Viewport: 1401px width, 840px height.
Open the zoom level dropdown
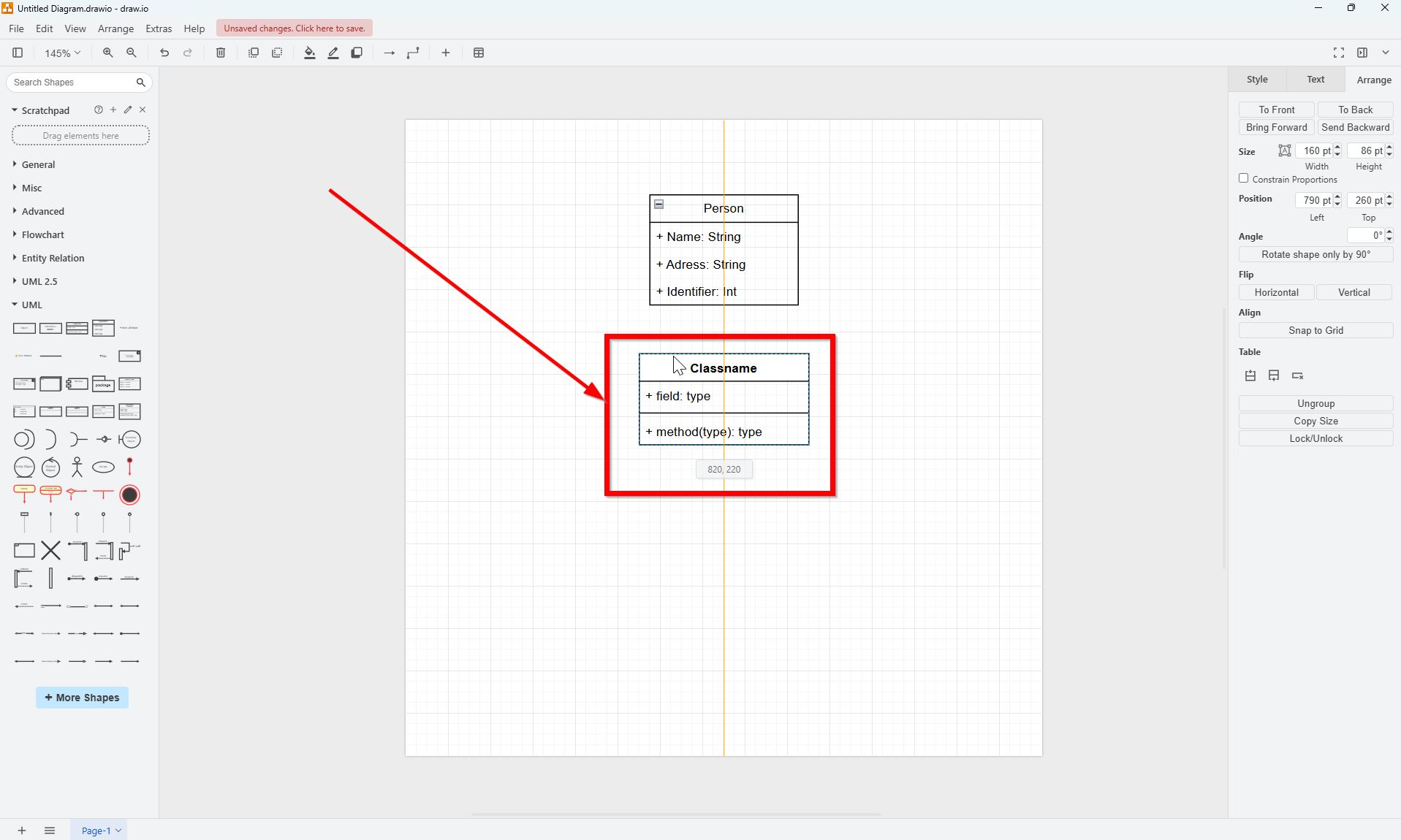61,53
